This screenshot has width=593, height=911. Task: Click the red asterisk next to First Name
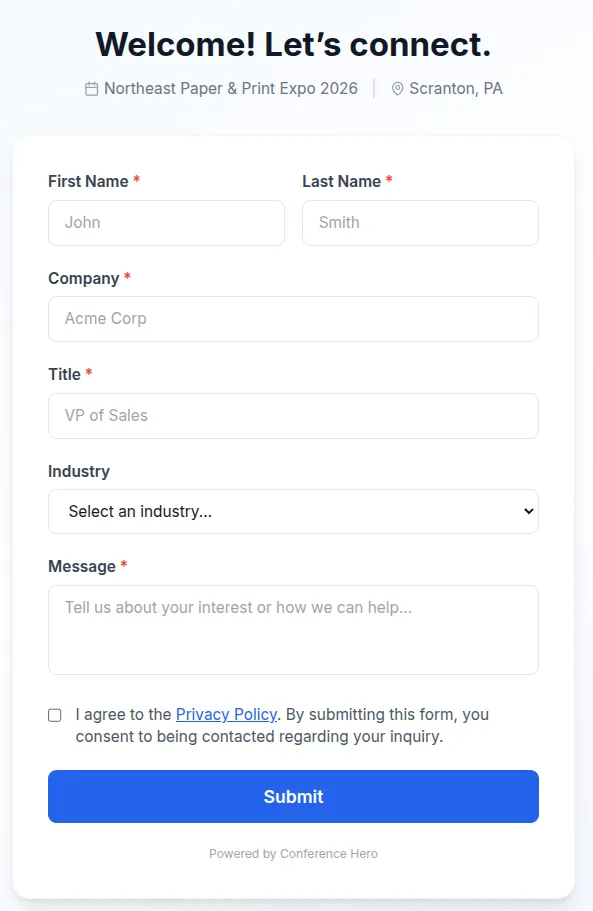click(x=135, y=180)
